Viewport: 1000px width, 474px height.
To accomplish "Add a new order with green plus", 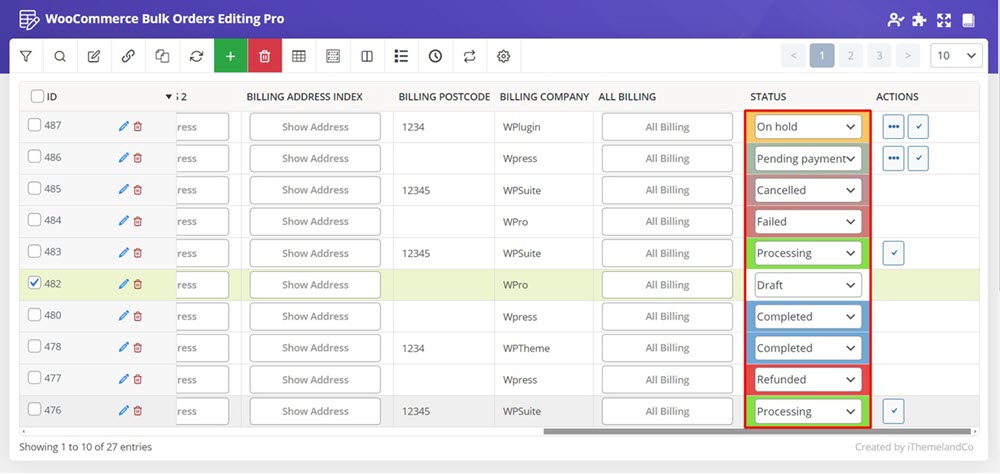I will click(x=230, y=56).
